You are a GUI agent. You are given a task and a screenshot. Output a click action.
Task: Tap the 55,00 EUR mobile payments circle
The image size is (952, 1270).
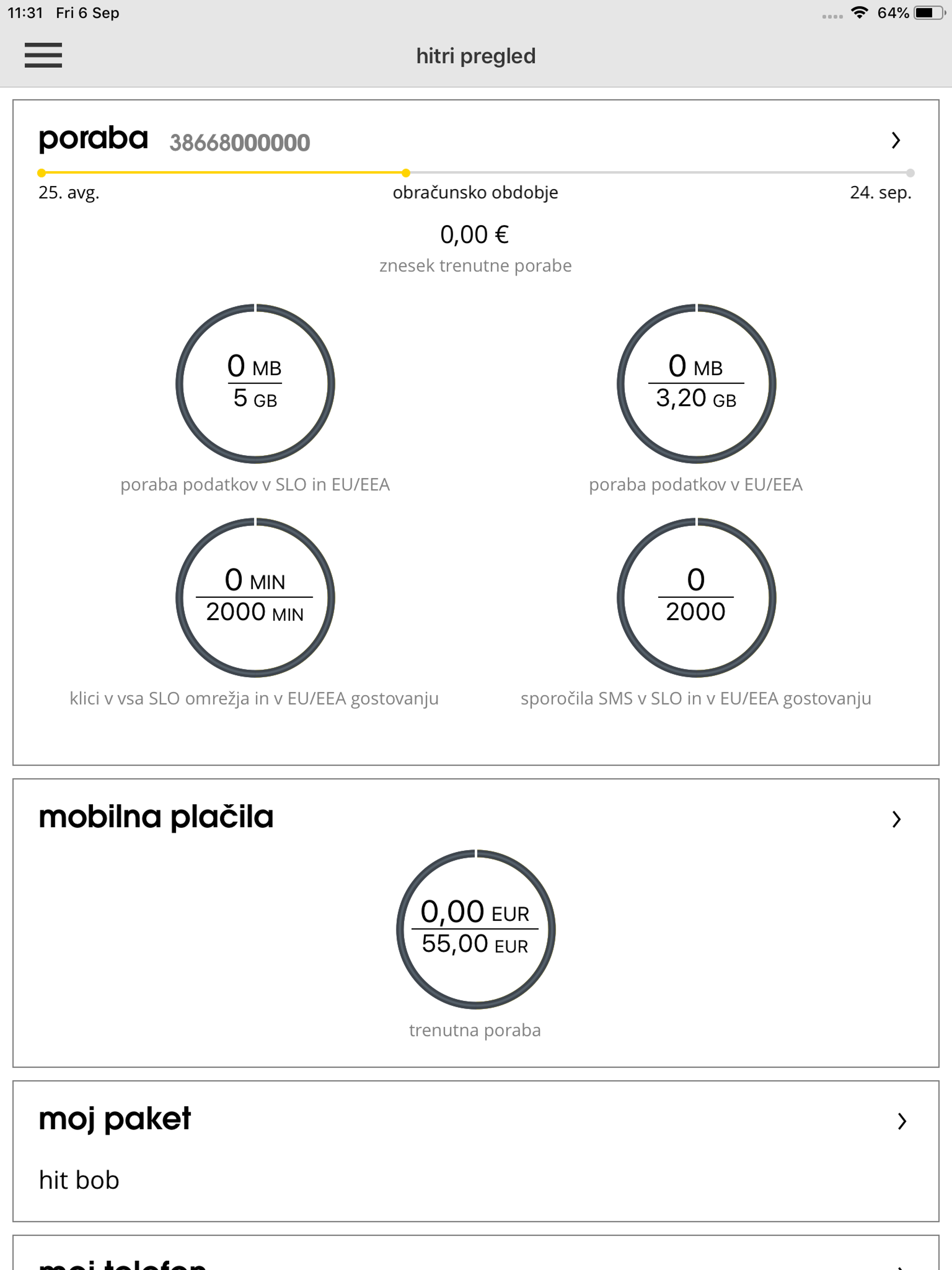pyautogui.click(x=476, y=929)
